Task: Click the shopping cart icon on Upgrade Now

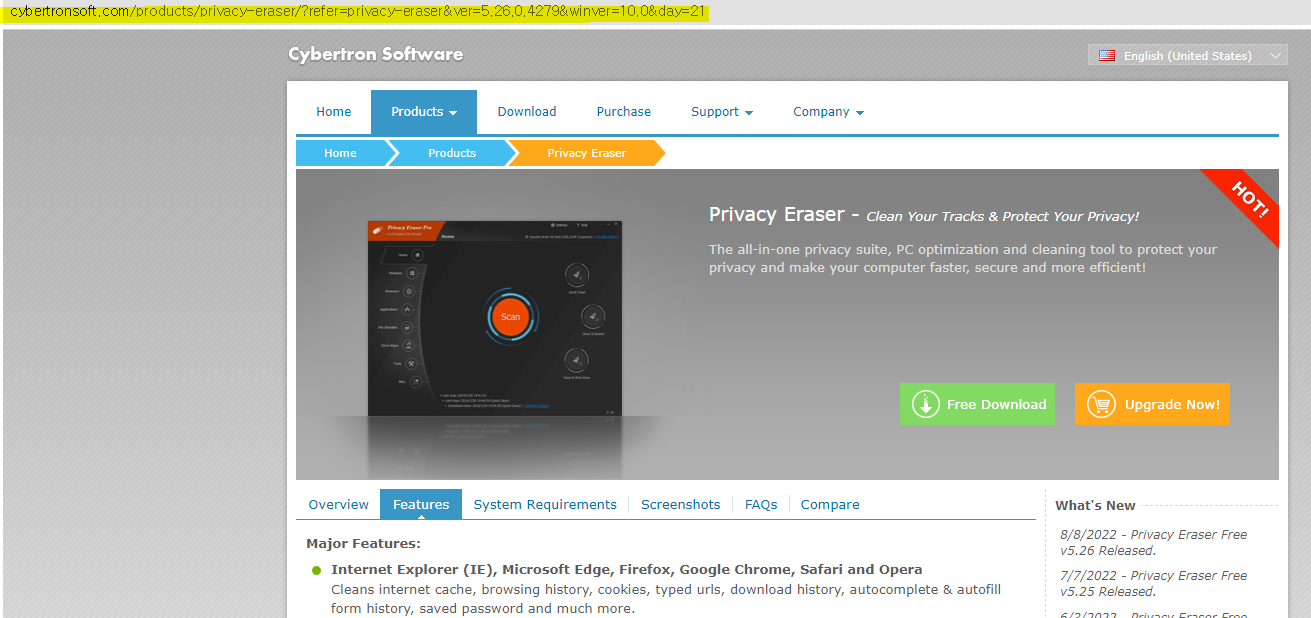Action: (x=1101, y=404)
